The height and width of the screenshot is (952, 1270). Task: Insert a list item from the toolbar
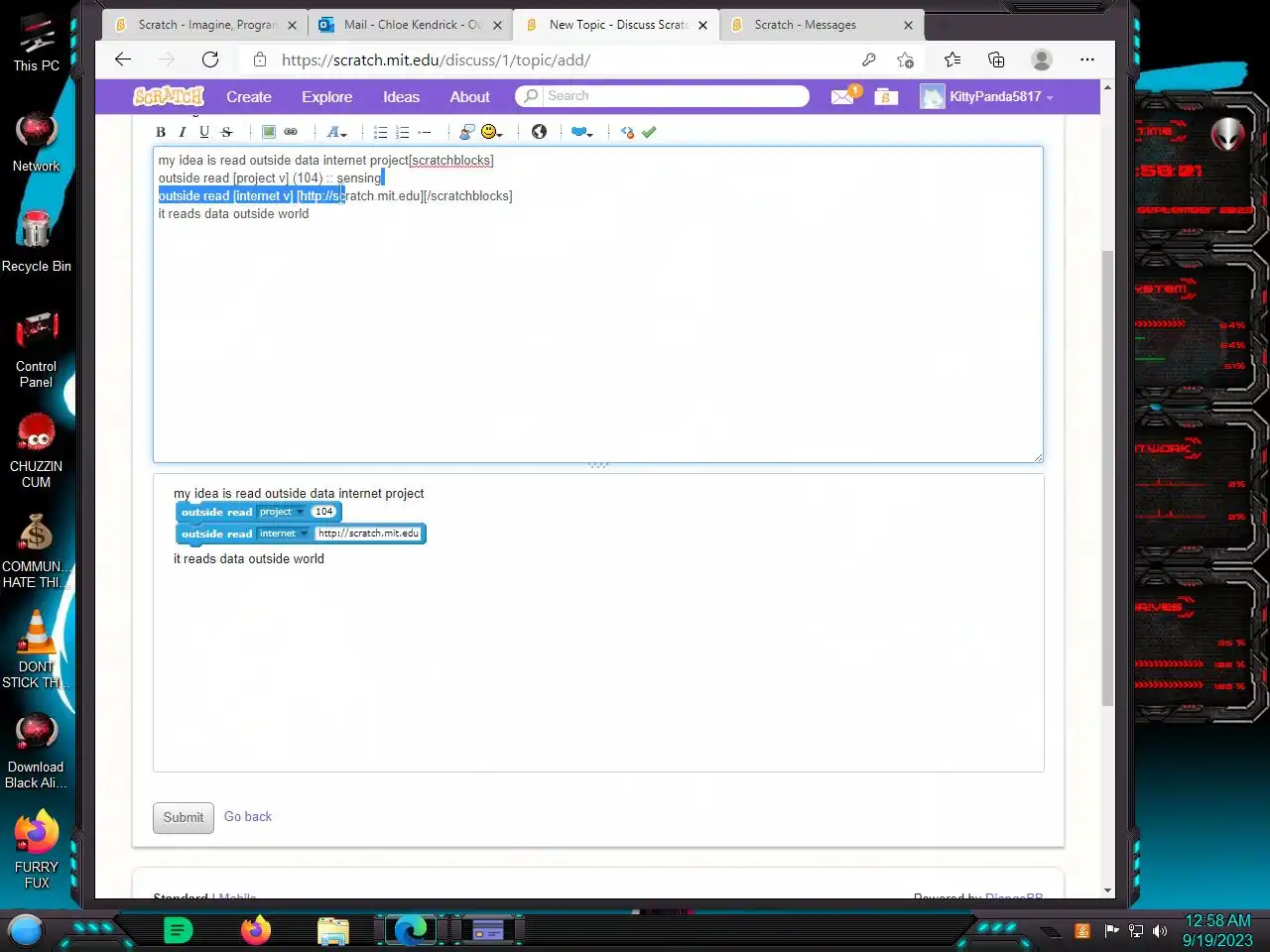(425, 132)
